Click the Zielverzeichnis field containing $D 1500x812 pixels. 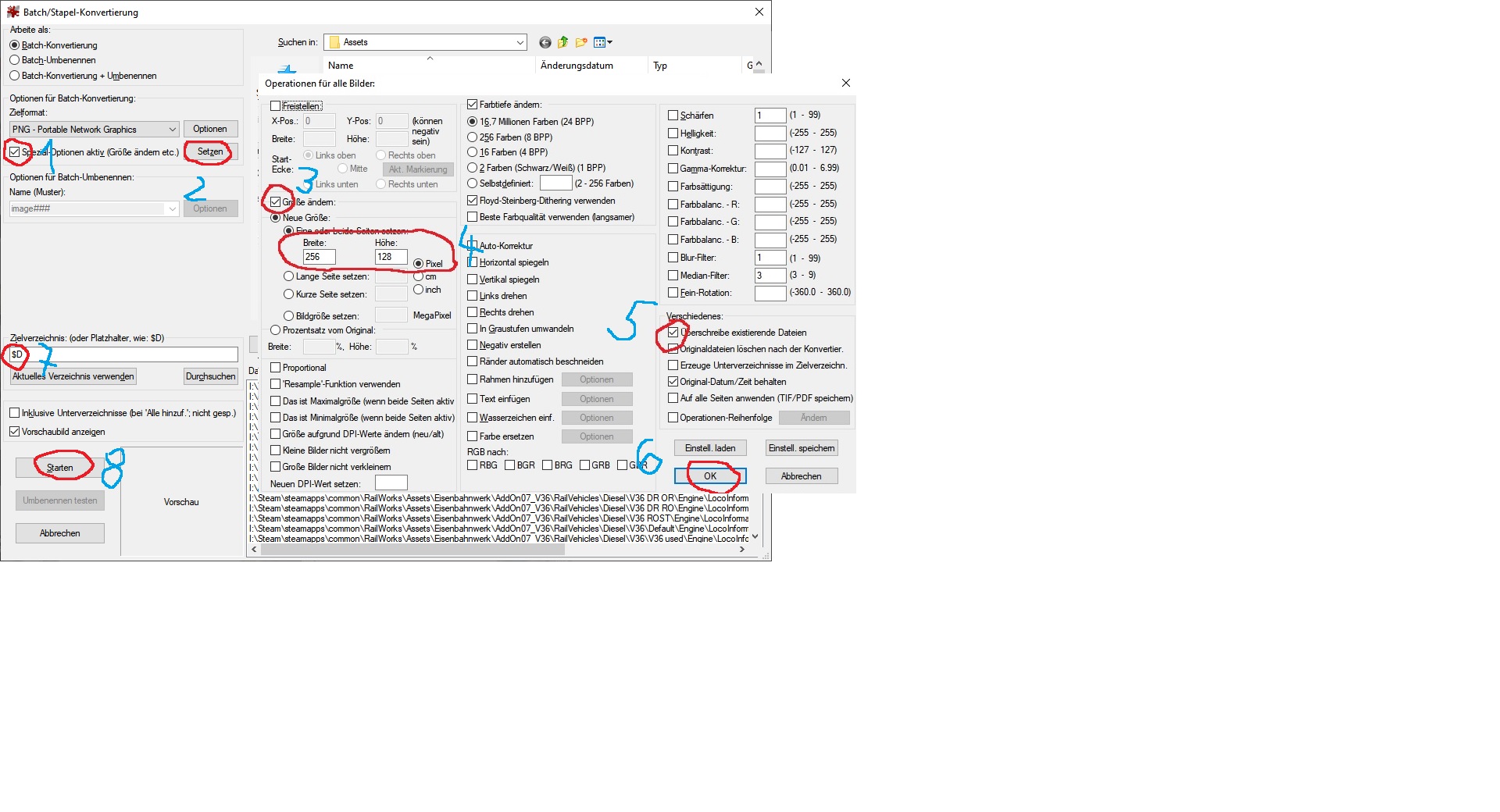(123, 354)
